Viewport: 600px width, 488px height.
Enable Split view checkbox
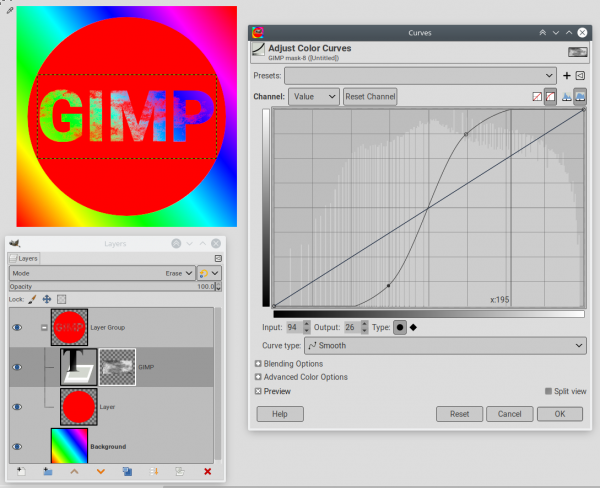pyautogui.click(x=548, y=391)
